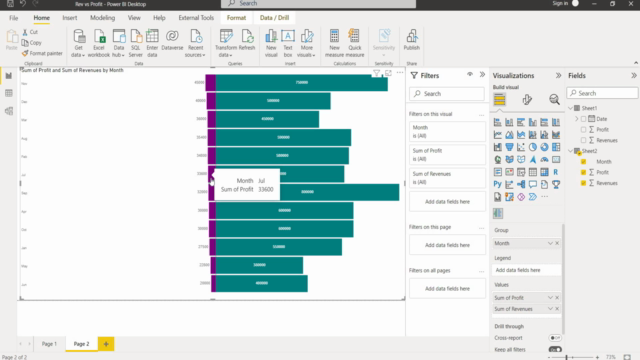Open the Get data menu
The image size is (640, 360).
78,43
